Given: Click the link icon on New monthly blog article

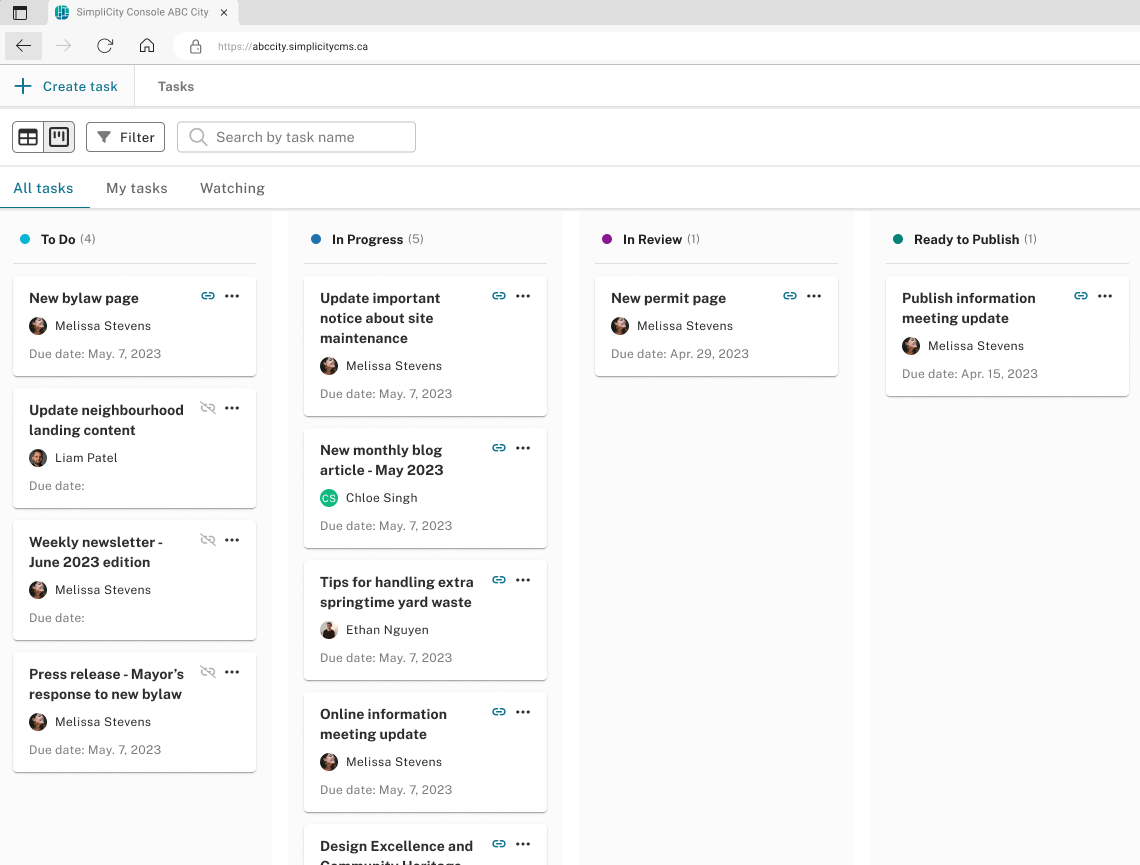Looking at the screenshot, I should click(x=499, y=447).
